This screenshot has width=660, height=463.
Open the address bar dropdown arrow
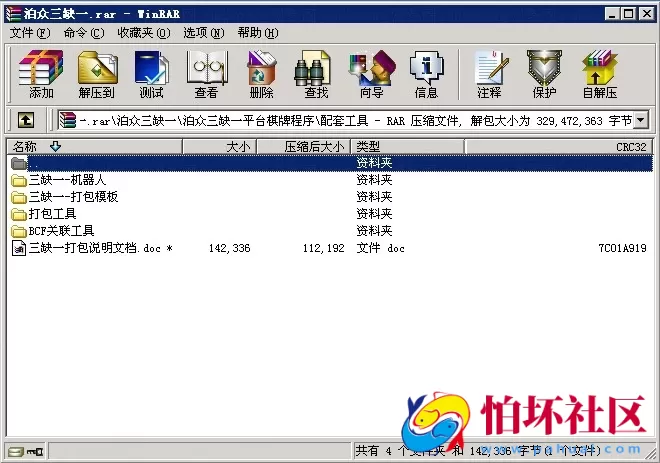pos(640,120)
